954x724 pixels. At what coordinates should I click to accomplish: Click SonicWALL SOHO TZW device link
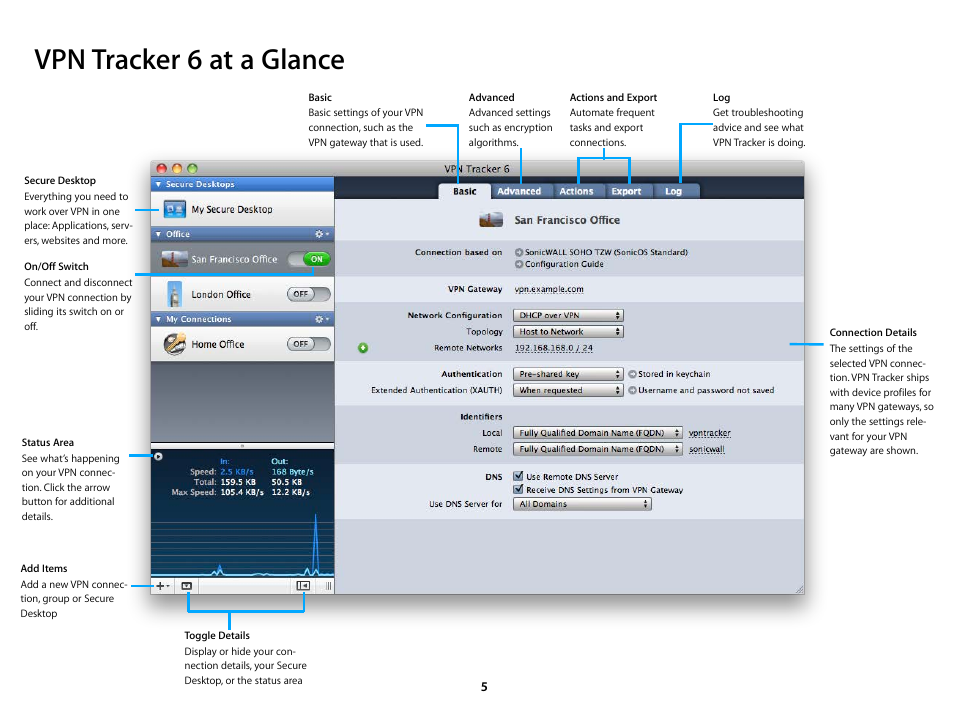[x=606, y=252]
